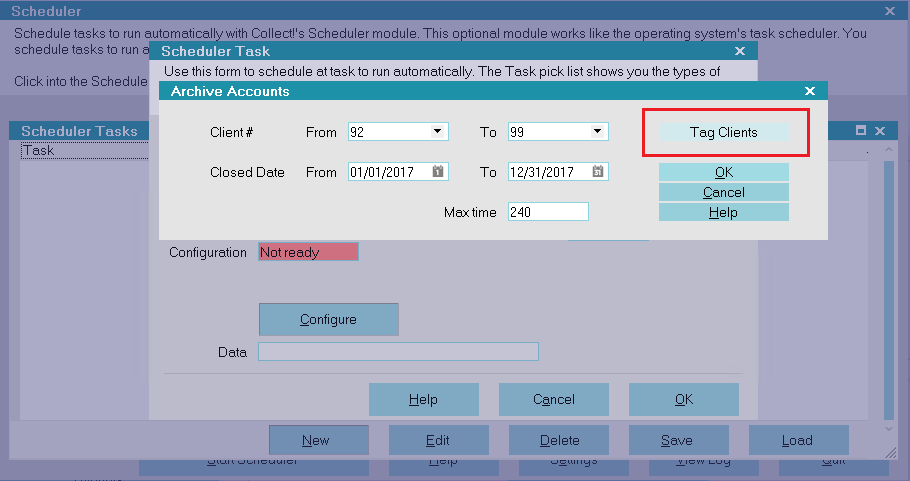Click Save in Scheduler Tasks panel
910x481 pixels.
(678, 440)
